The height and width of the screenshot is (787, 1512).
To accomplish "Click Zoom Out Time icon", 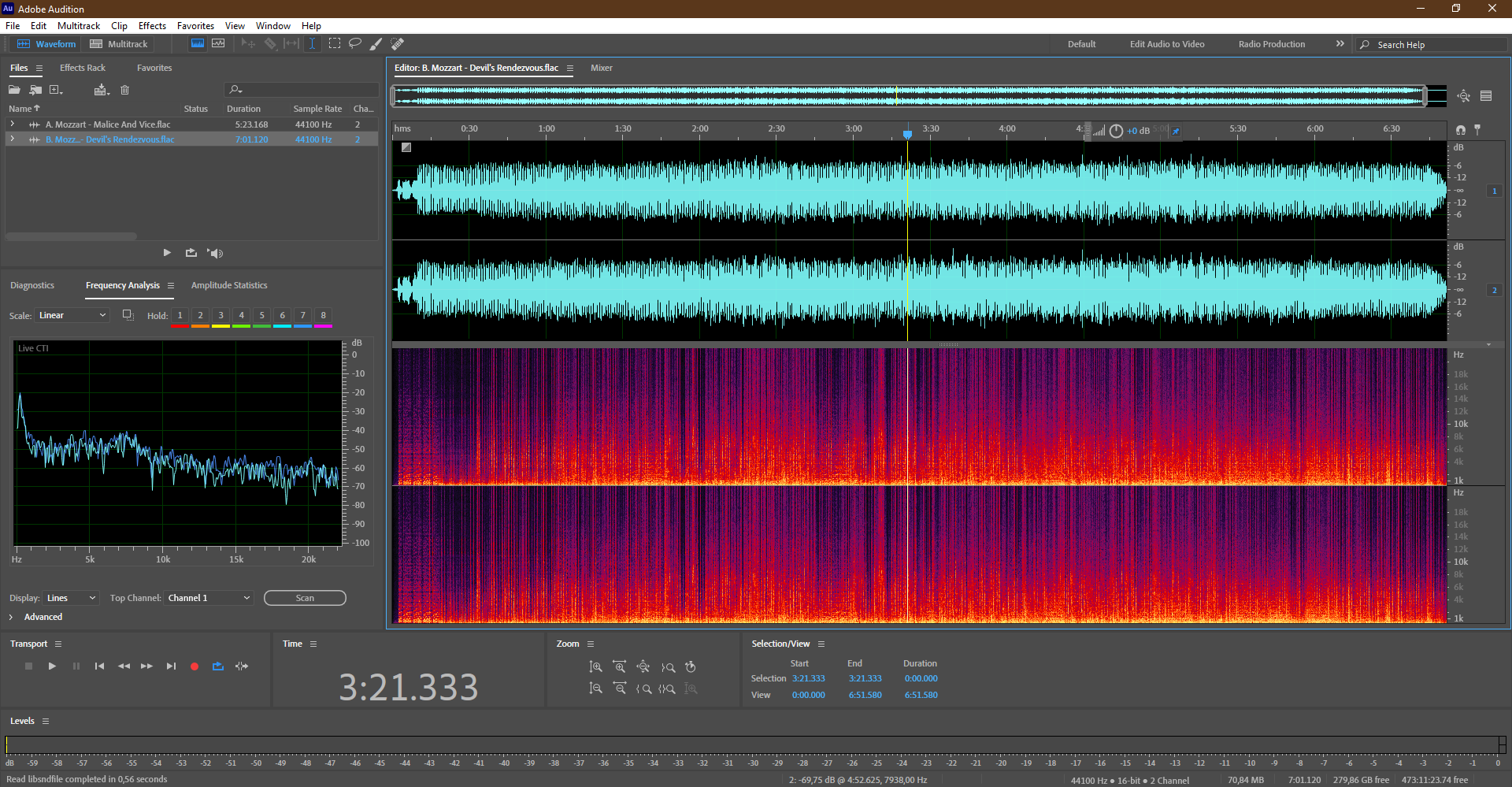I will click(620, 689).
